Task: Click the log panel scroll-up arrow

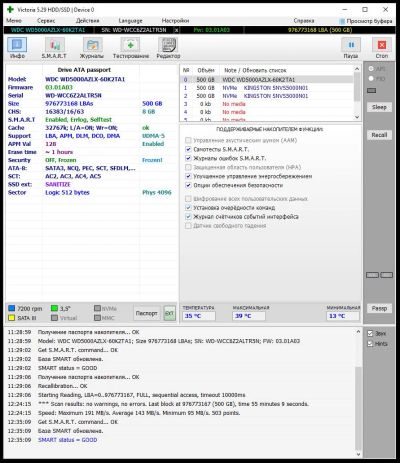Action: [x=358, y=332]
